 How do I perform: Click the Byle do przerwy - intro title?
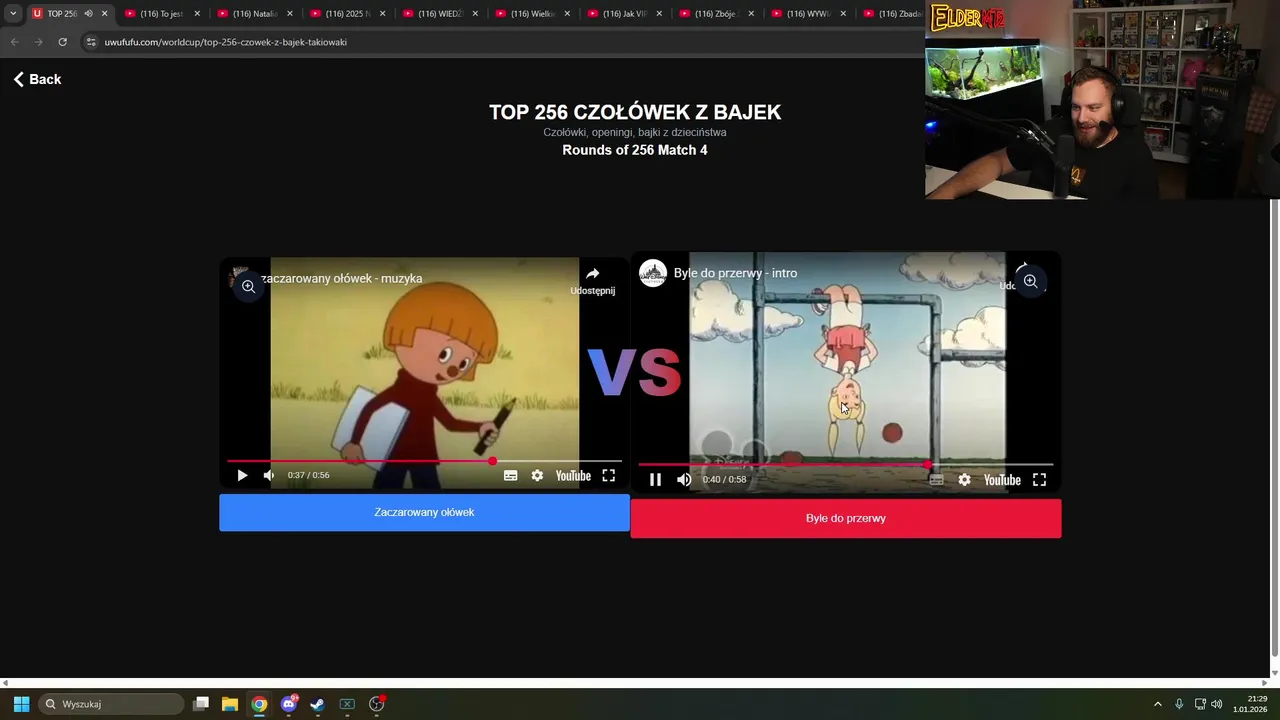click(x=735, y=273)
